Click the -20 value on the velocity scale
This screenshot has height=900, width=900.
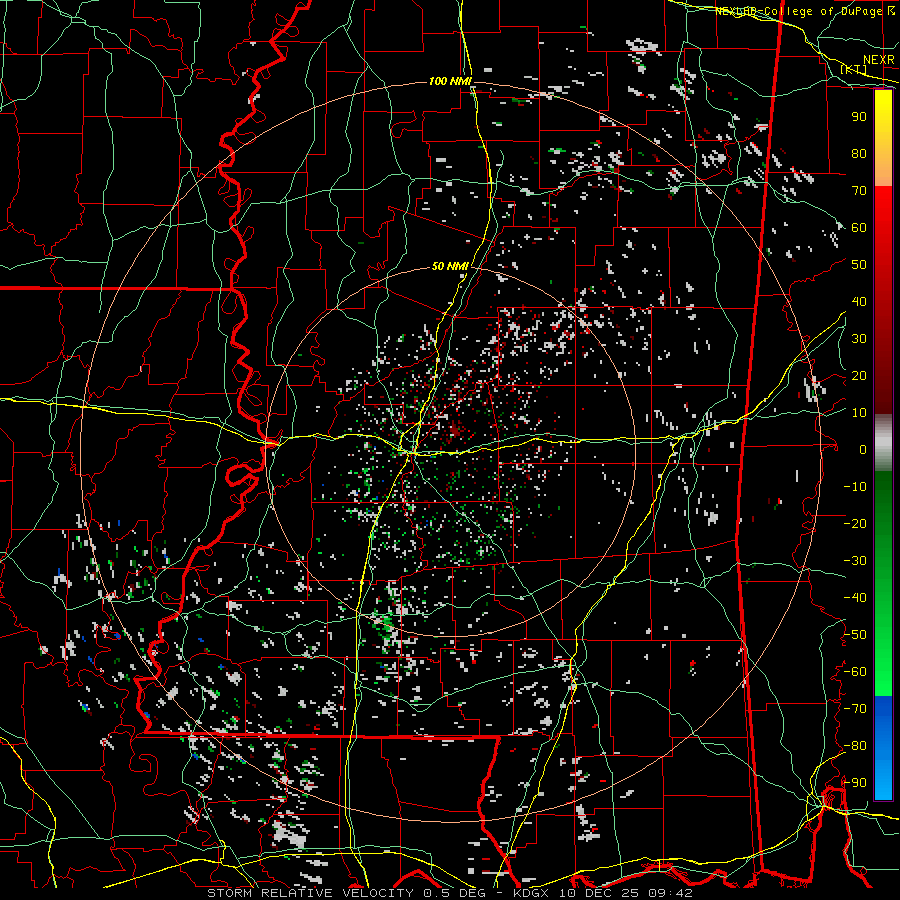[855, 524]
